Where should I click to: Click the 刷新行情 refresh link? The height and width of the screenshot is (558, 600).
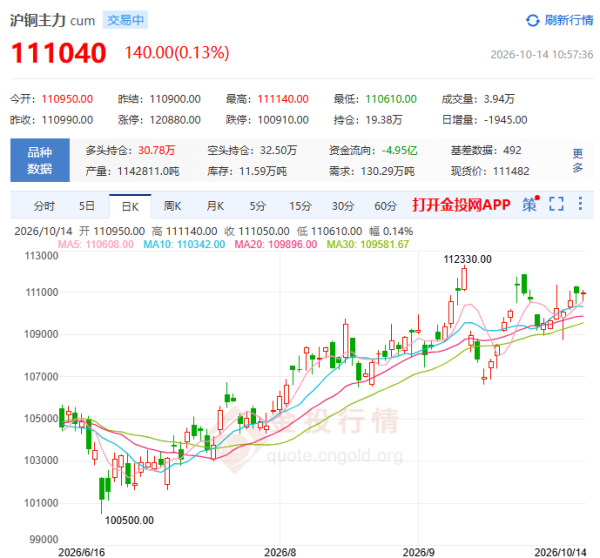[x=568, y=20]
